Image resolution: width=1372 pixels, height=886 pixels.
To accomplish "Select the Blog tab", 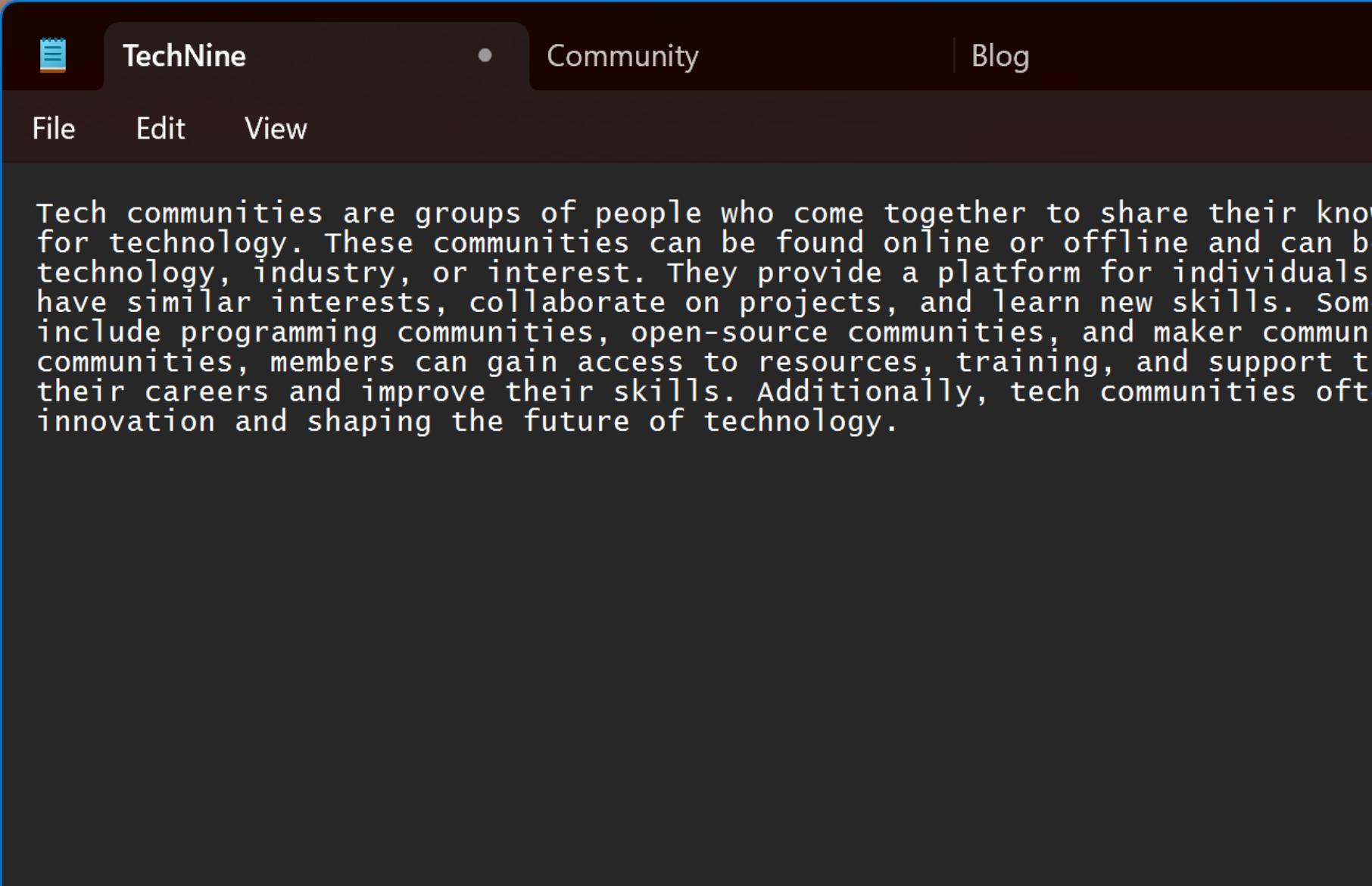I will pos(999,56).
